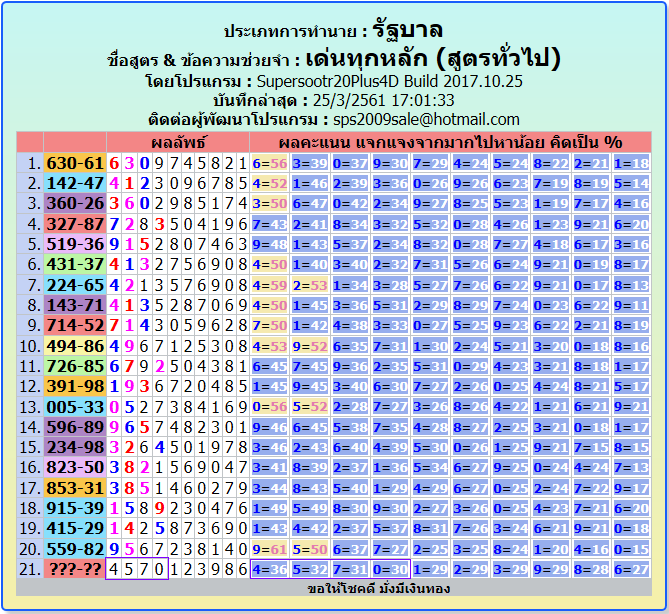
Task: Select the score cell 9=45 in row 12
Action: (310, 387)
